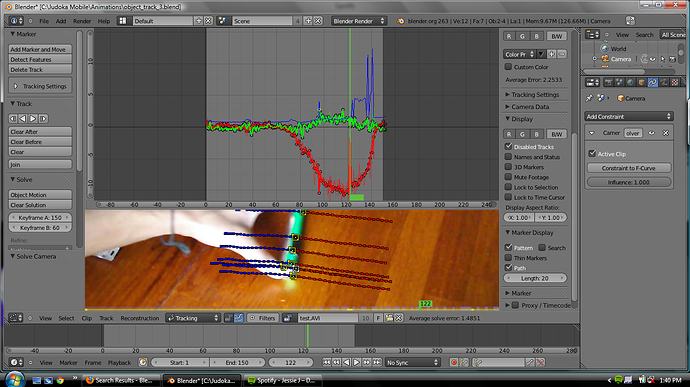The image size is (690, 387).
Task: Click the Object Motion solve button
Action: pyautogui.click(x=40, y=195)
